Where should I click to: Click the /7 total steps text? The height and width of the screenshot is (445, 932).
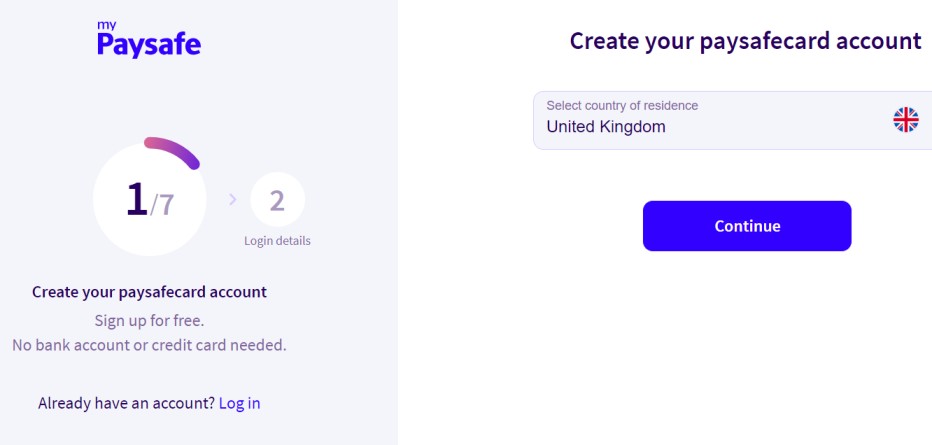[162, 204]
